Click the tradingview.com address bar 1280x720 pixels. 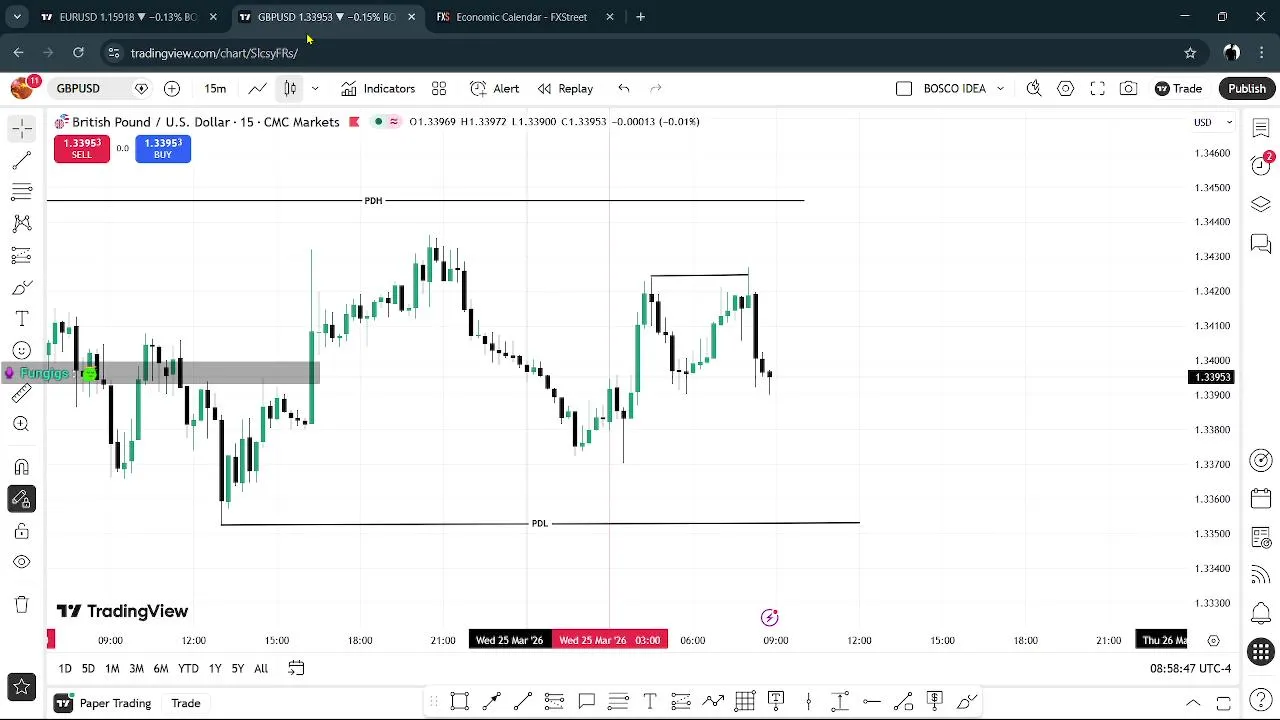tap(640, 53)
